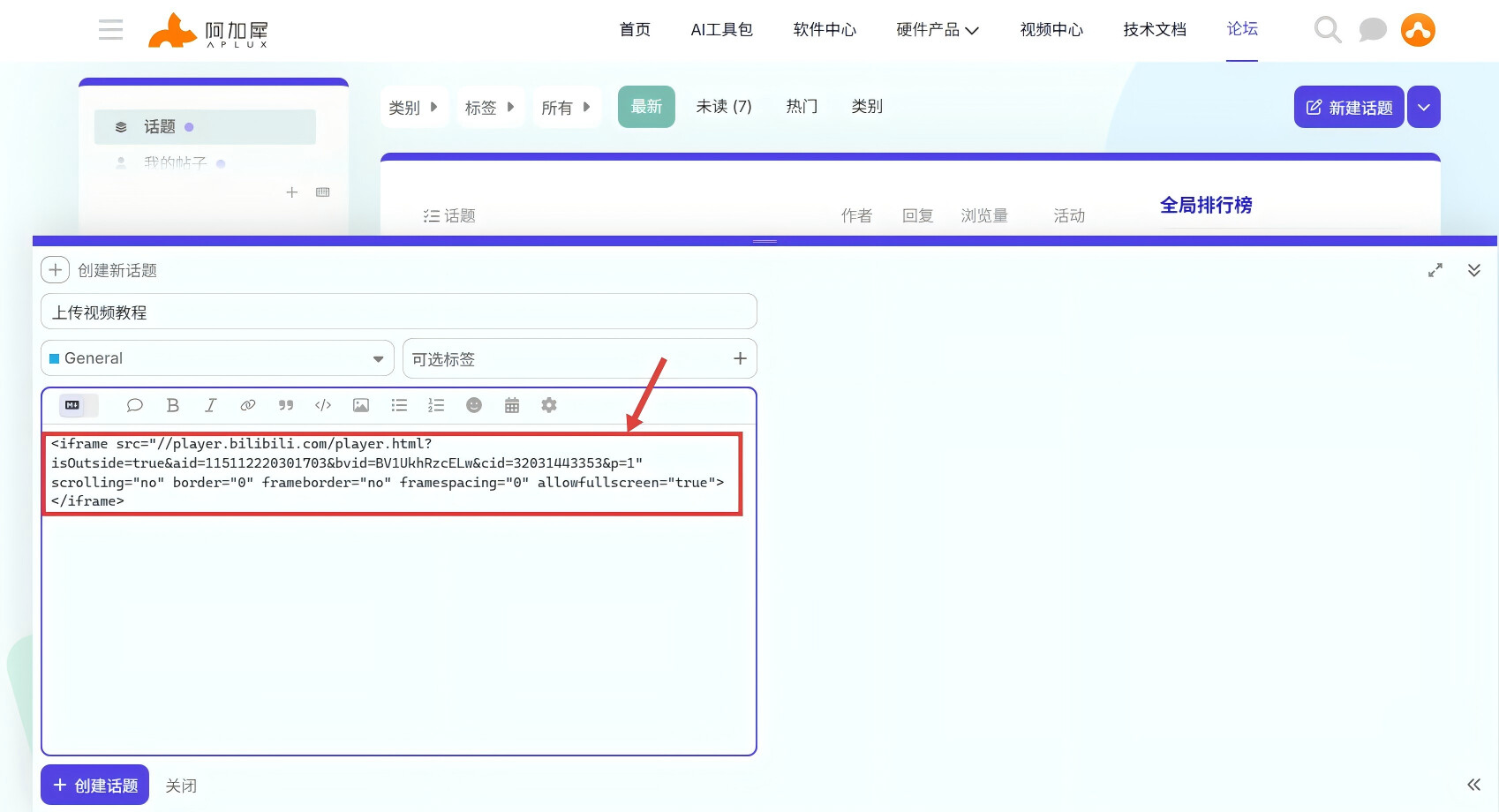Collapse the composer panel with double chevron down
The width and height of the screenshot is (1499, 812).
coord(1474,270)
